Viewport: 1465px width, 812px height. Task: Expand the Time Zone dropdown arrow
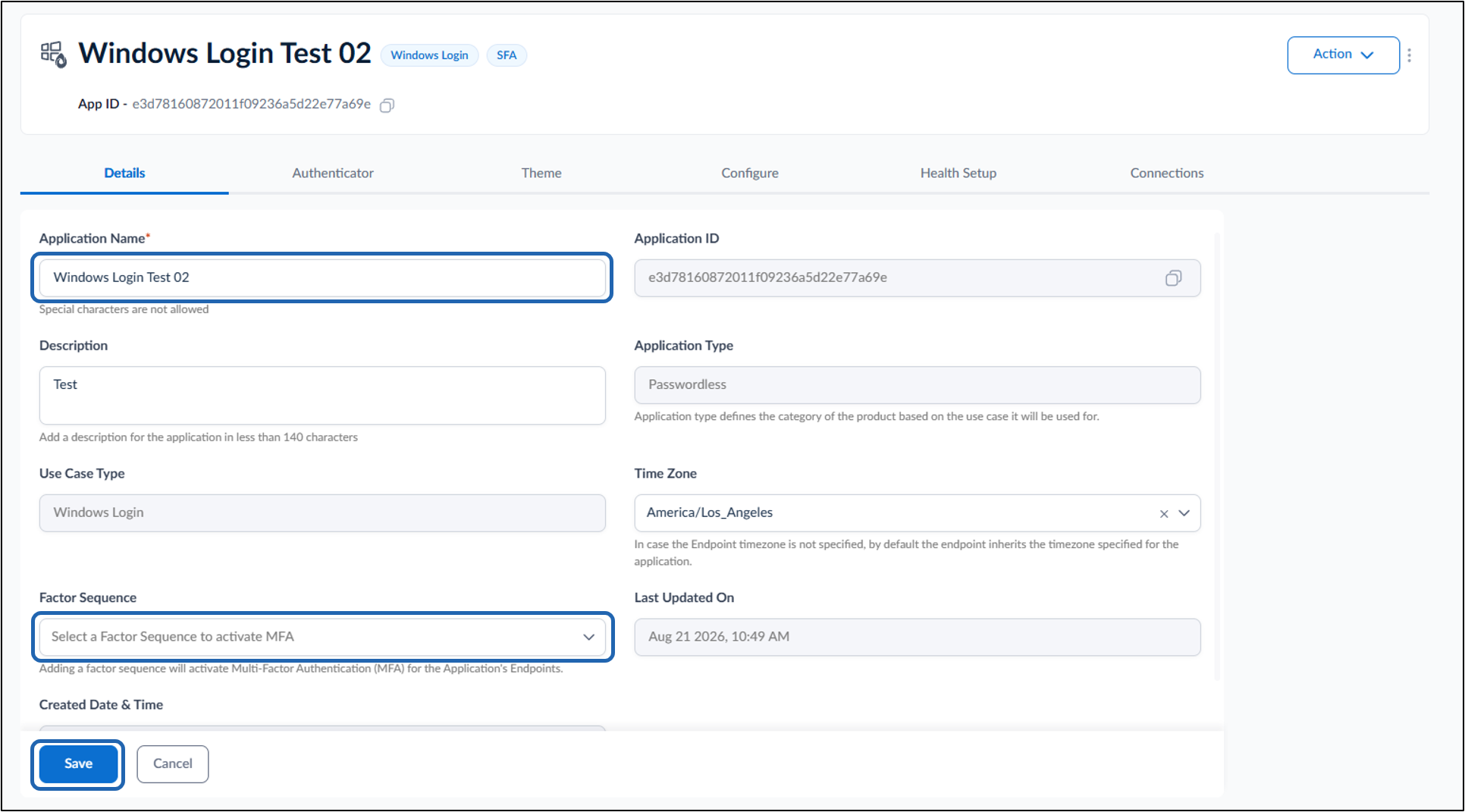tap(1184, 513)
